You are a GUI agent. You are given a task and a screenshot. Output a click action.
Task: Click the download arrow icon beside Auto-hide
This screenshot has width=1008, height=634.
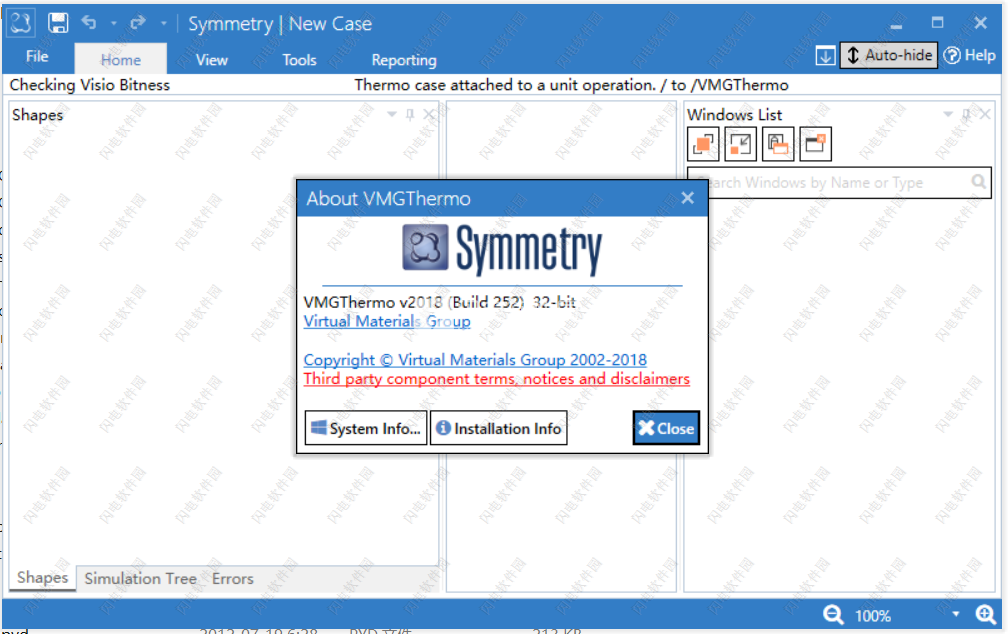coord(825,55)
